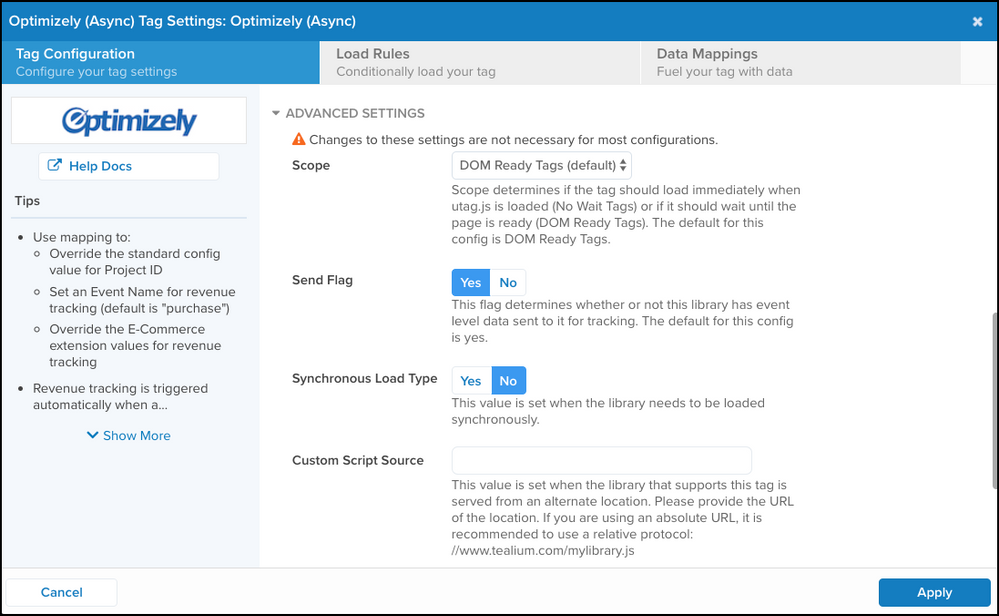Click the chevron icon beside Show More
The height and width of the screenshot is (616, 999).
92,436
